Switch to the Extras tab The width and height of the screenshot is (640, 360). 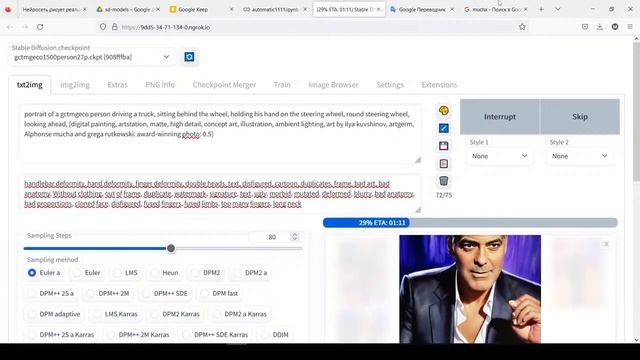click(118, 85)
